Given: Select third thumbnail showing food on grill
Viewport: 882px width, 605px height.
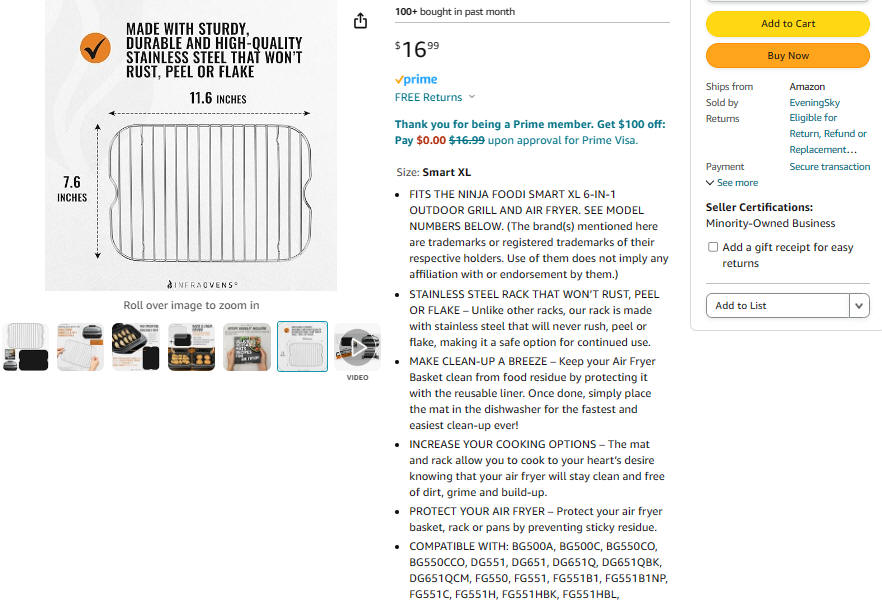Looking at the screenshot, I should coord(136,347).
